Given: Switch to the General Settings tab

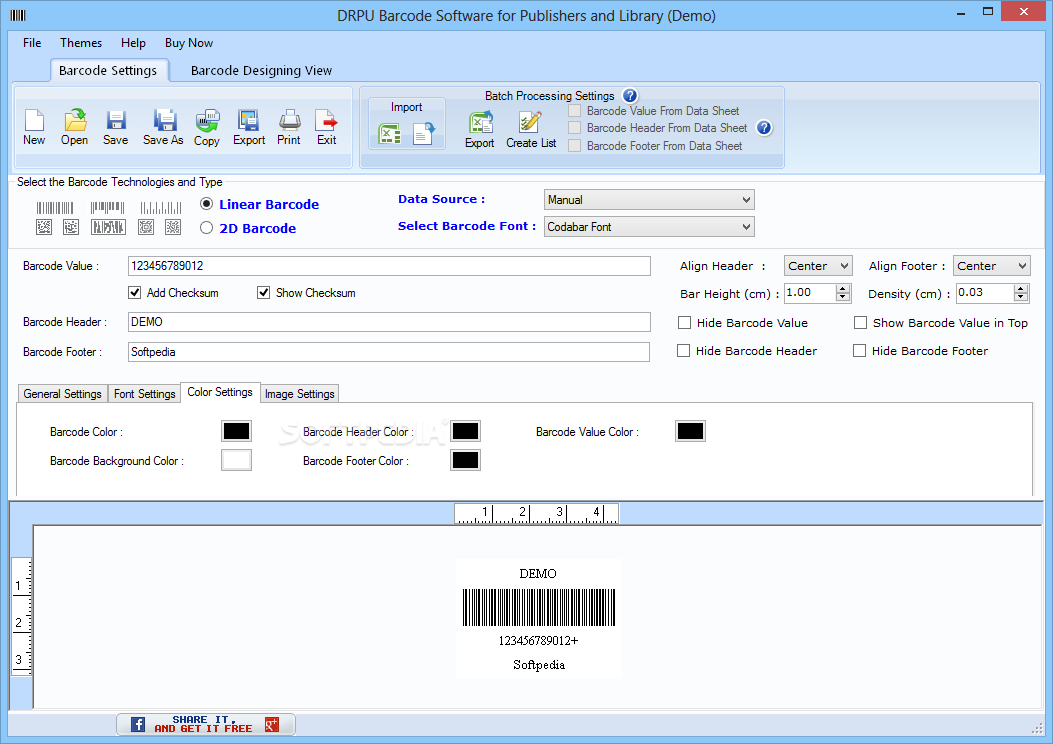Looking at the screenshot, I should [62, 393].
